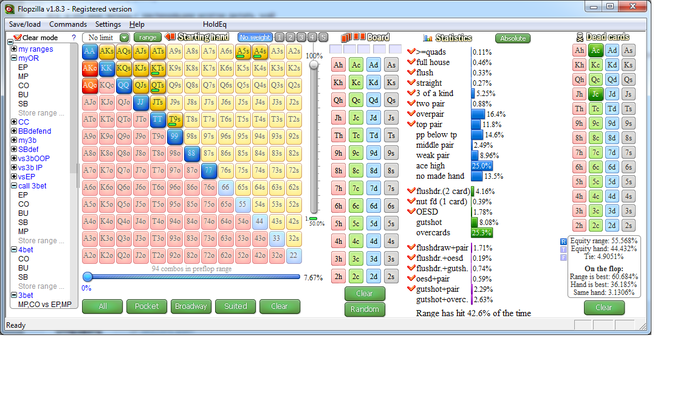Click the Pocket pairs button

pyautogui.click(x=146, y=307)
